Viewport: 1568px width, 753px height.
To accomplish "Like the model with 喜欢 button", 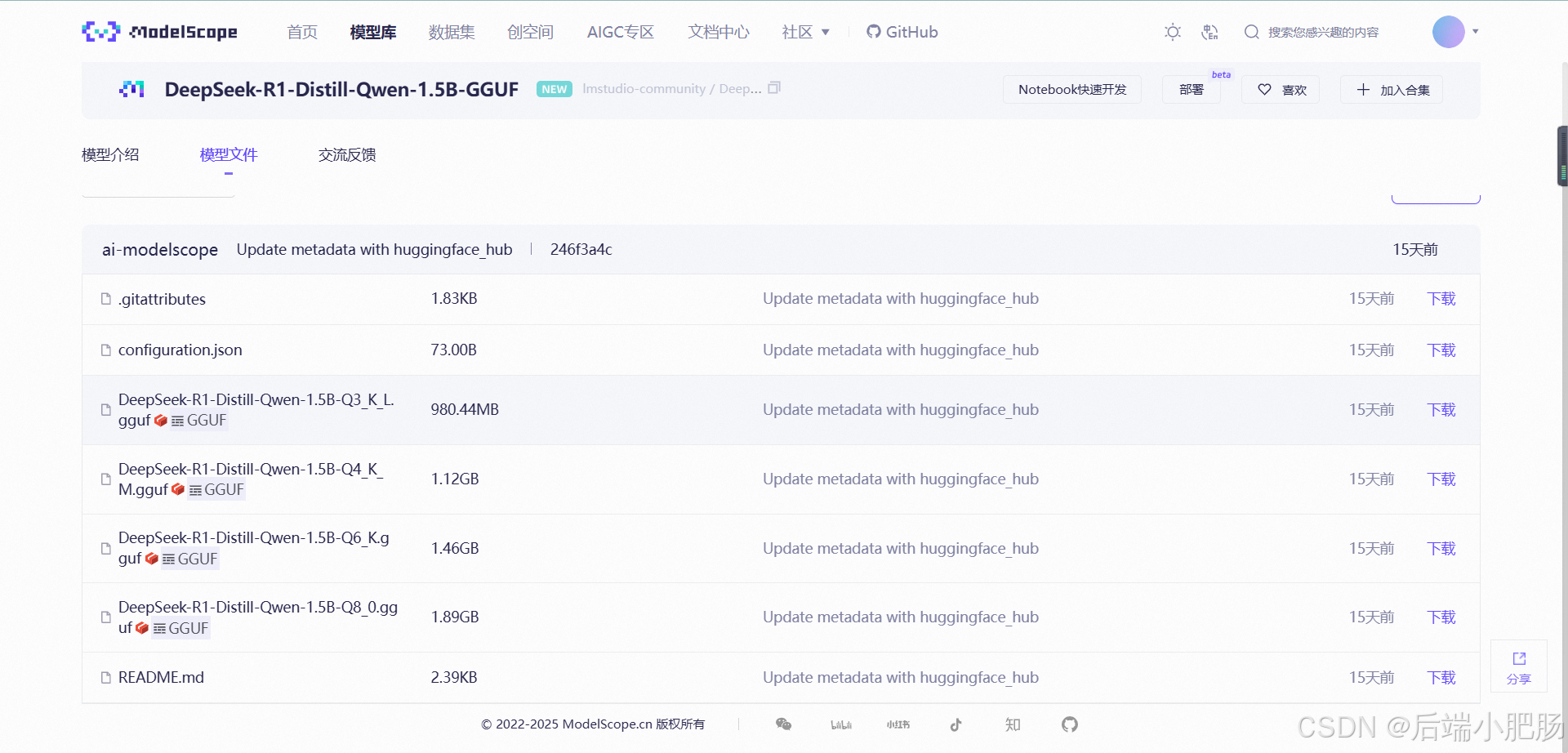I will [1281, 90].
